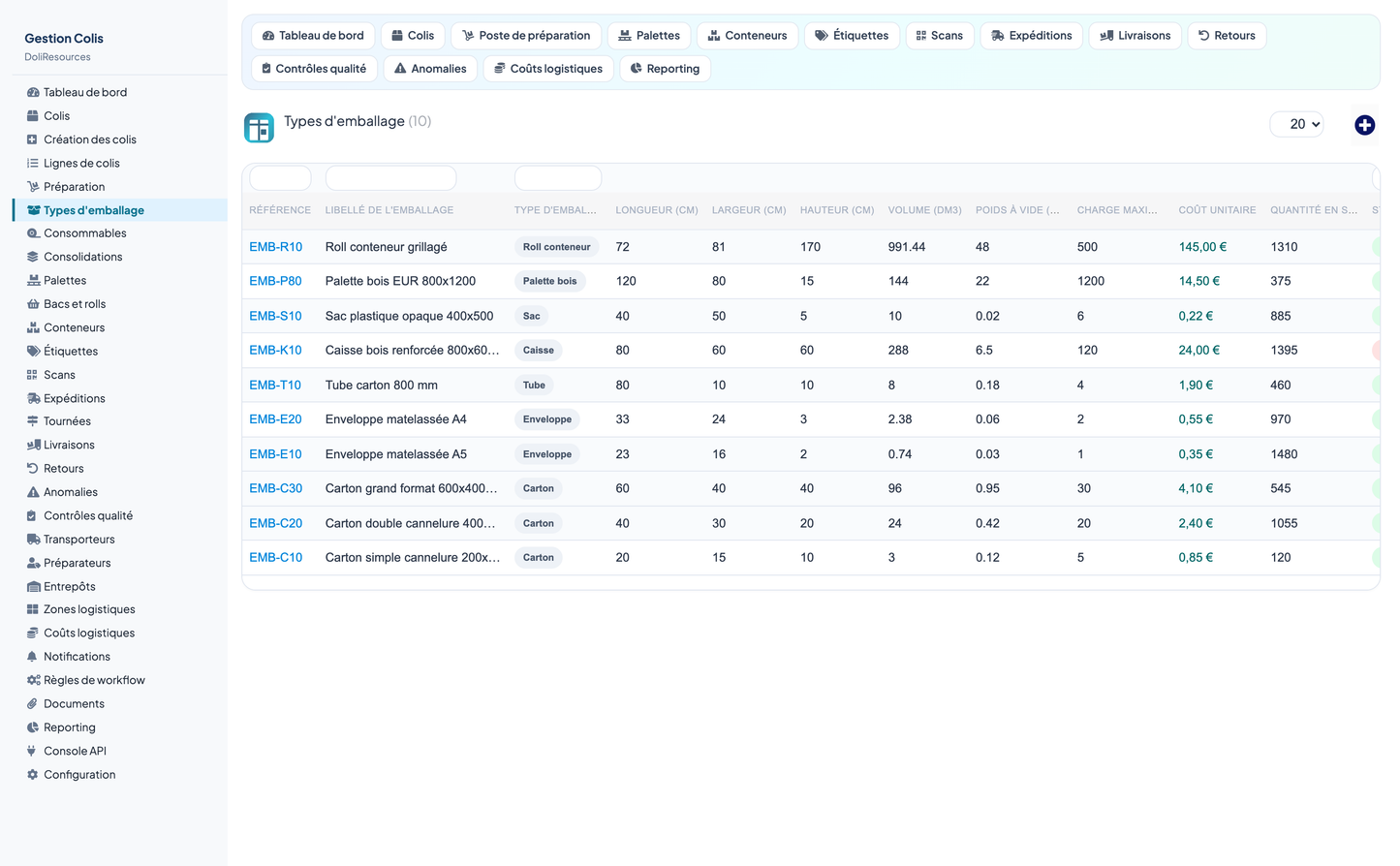Sort by the Coût unitaire column header

[x=1217, y=210]
